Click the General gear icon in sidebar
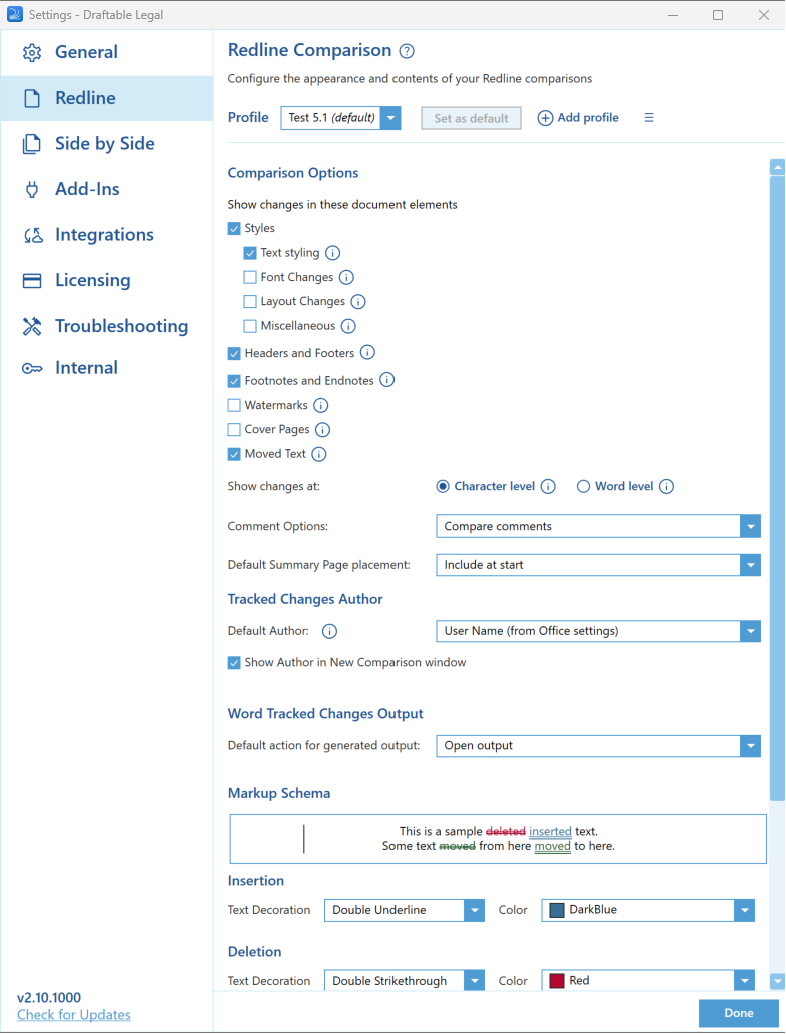The height and width of the screenshot is (1034, 786). pos(32,53)
